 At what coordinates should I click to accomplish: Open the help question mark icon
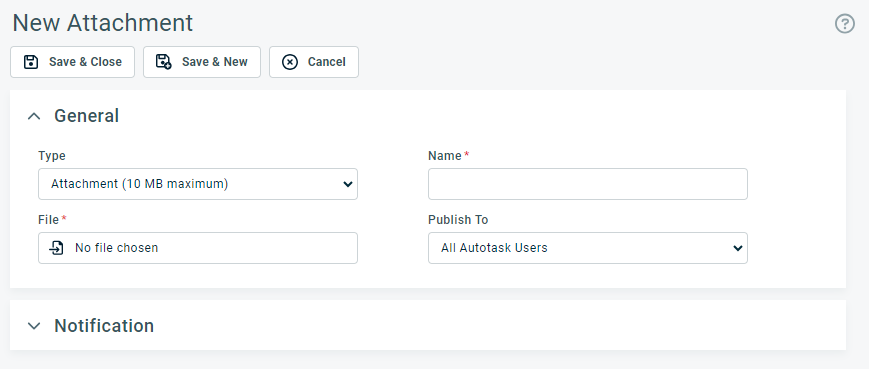pos(845,24)
